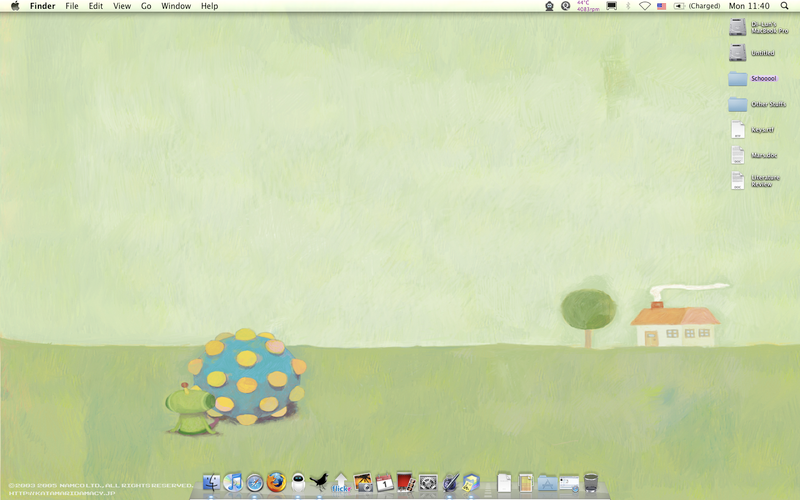The height and width of the screenshot is (500, 800).
Task: Open the minimized window thumbnail in dock
Action: click(x=569, y=483)
